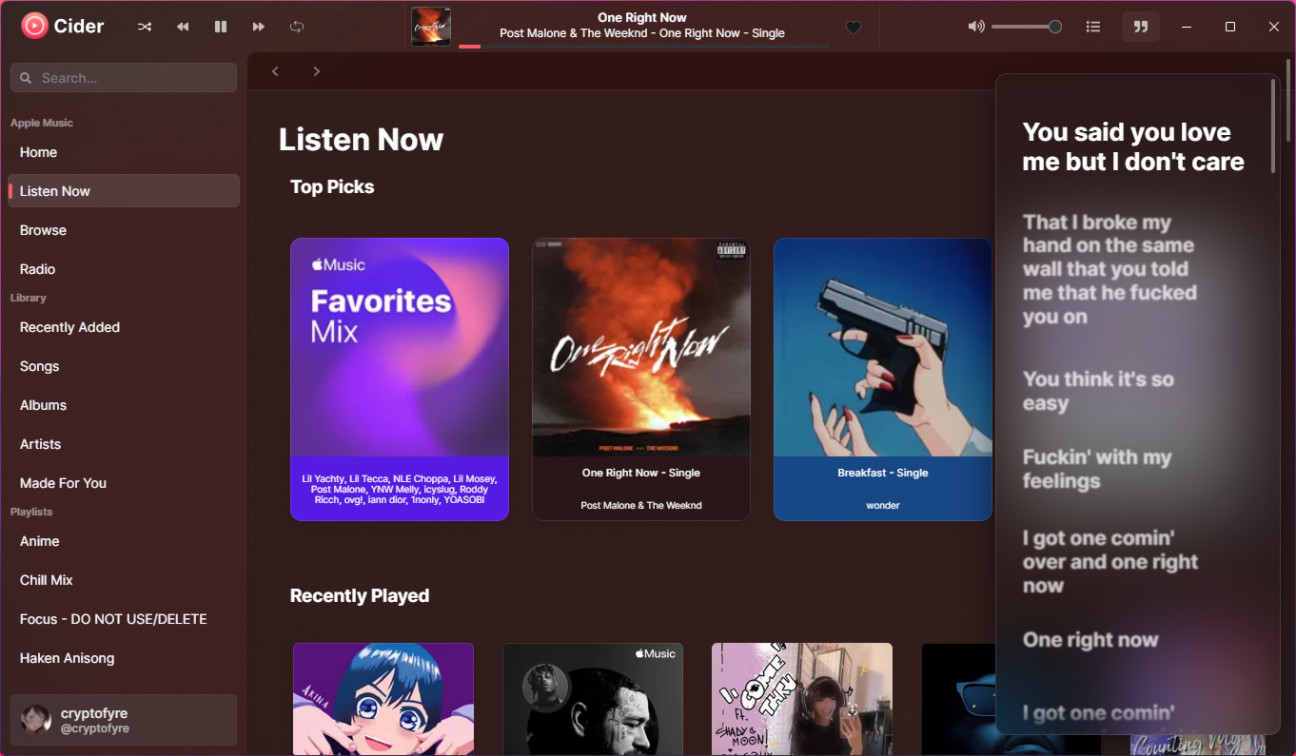The width and height of the screenshot is (1296, 756).
Task: Click the main page scrollbar
Action: (1288, 100)
